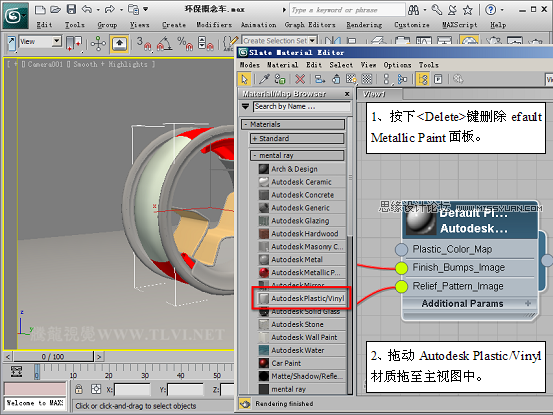Expand the Standard materials group
Screen dimensions: 553x415
[x=297, y=139]
